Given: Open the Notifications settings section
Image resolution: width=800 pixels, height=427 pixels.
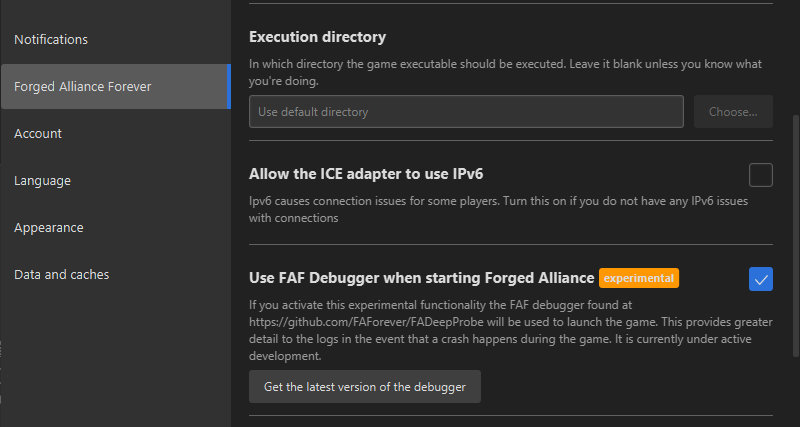Looking at the screenshot, I should (x=51, y=40).
